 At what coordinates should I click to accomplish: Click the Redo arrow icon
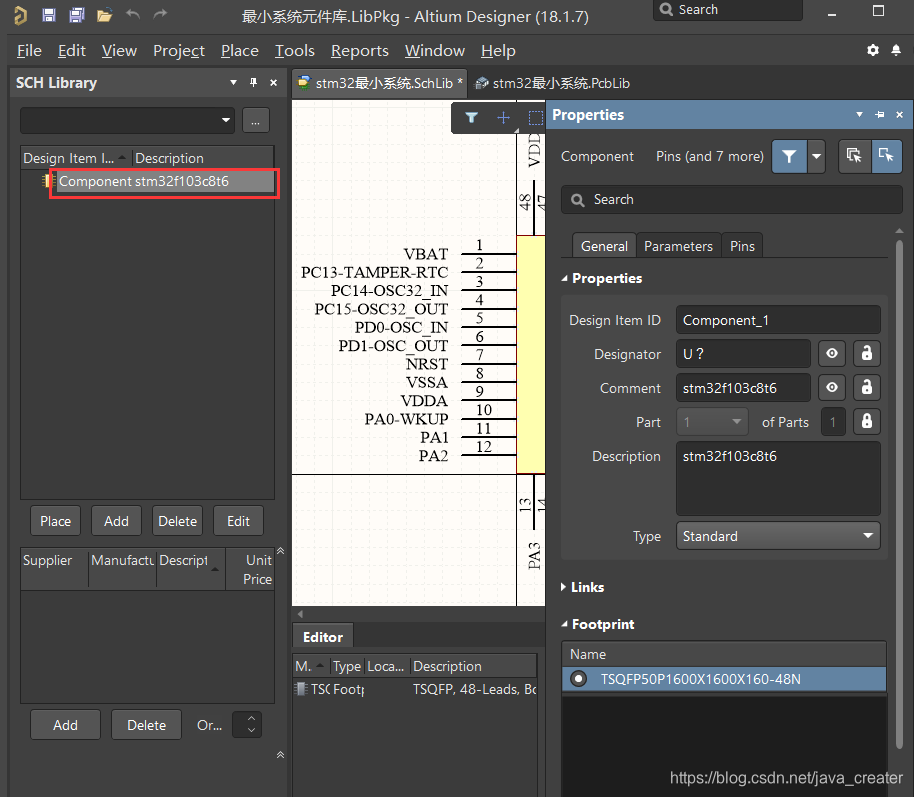pyautogui.click(x=160, y=15)
